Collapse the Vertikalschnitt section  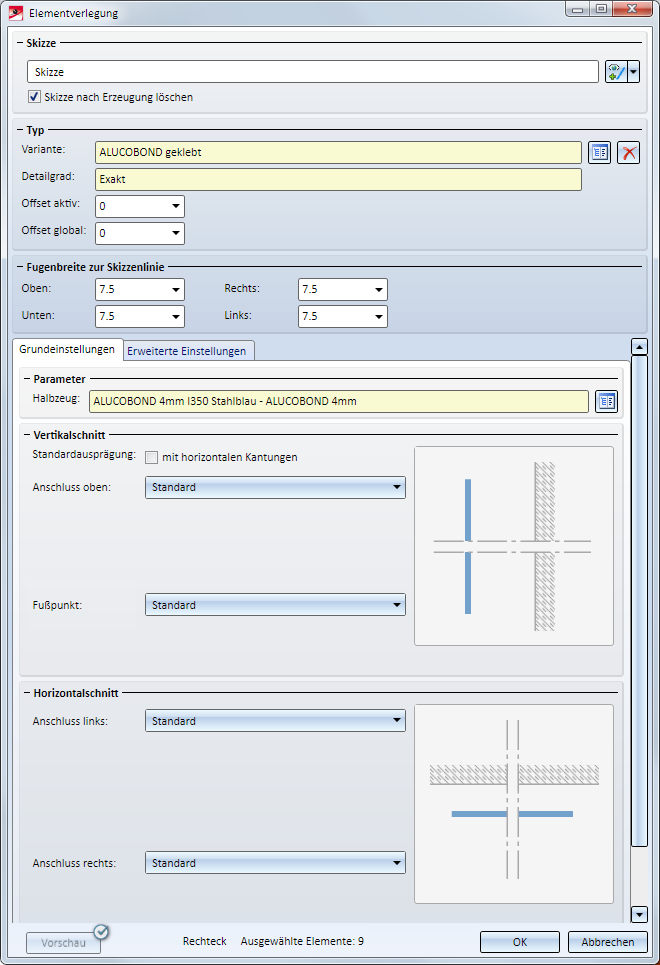[x=26, y=435]
